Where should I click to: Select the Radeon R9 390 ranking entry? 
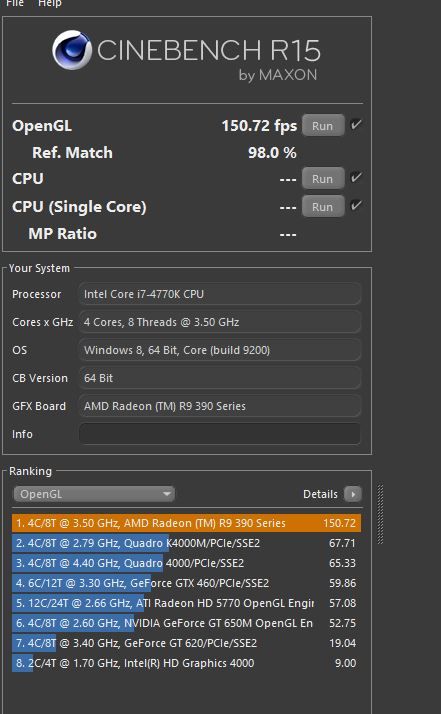(186, 523)
